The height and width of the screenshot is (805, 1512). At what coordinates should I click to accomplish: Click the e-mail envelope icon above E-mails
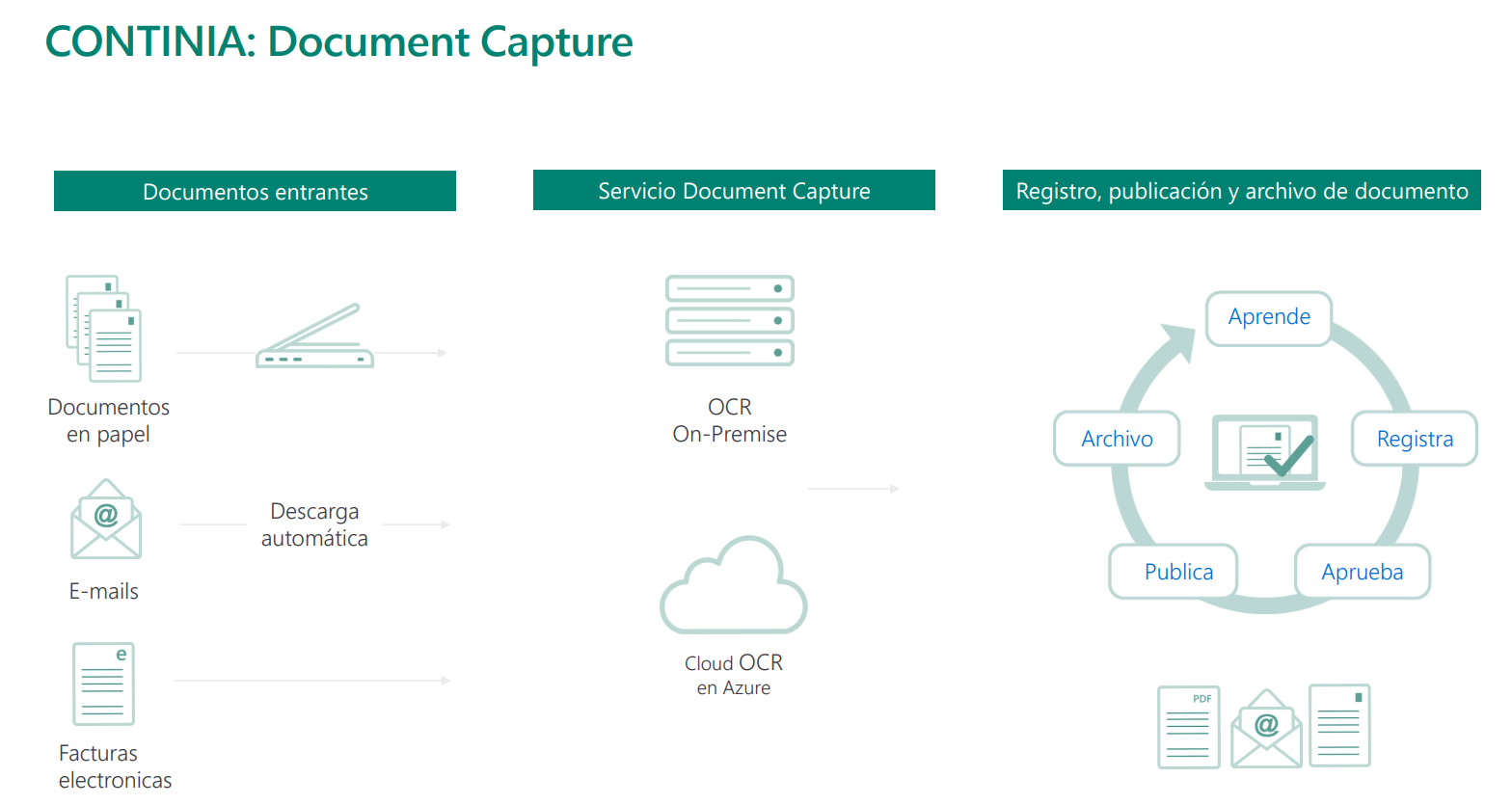click(x=106, y=519)
